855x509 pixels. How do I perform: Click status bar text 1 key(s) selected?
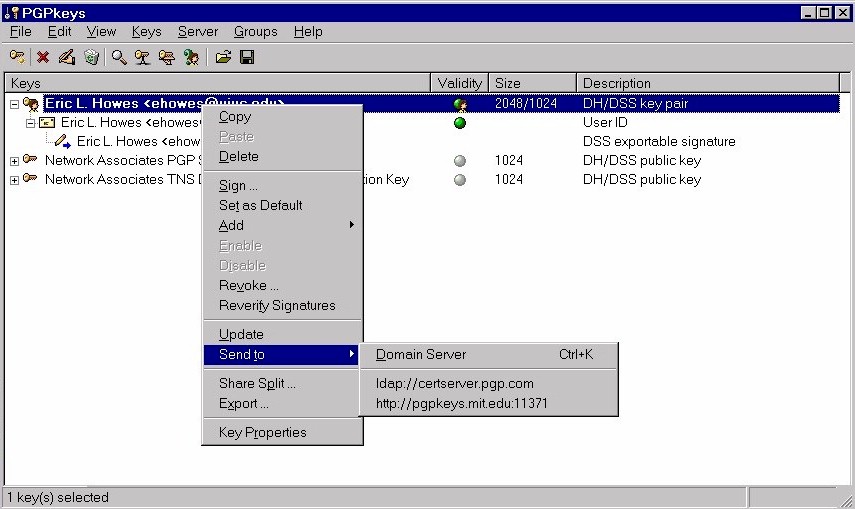pyautogui.click(x=58, y=498)
